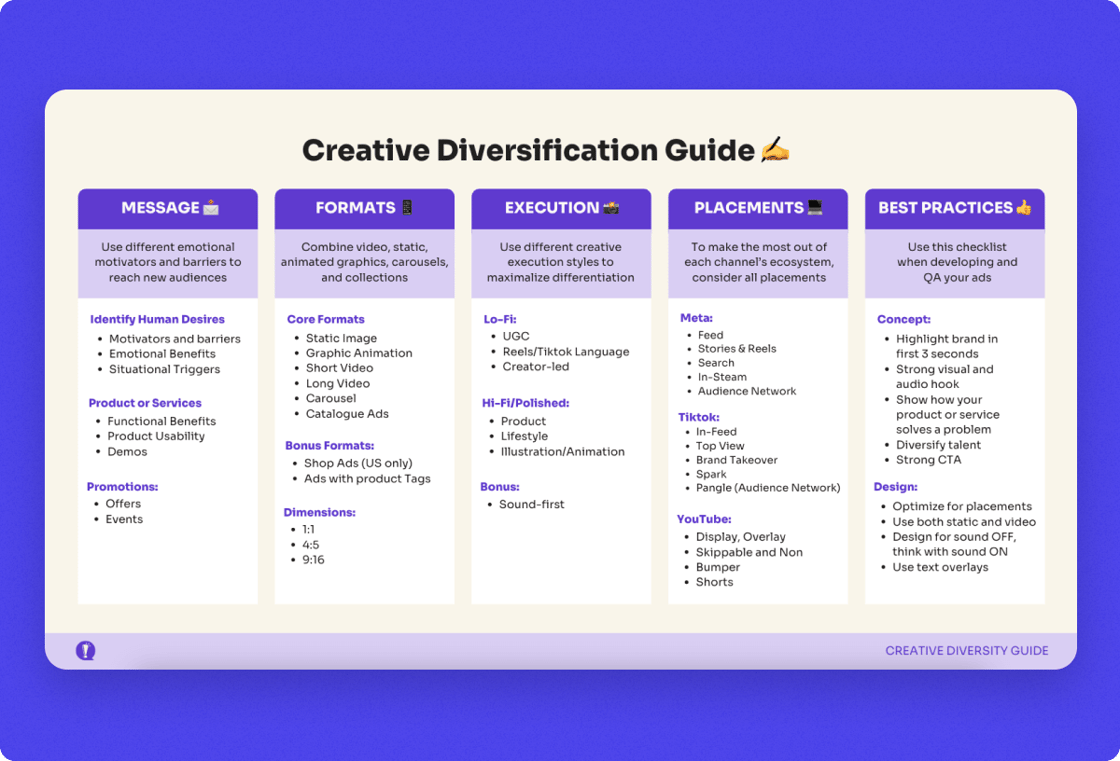Click the Tiktok heading under Placements
The height and width of the screenshot is (761, 1120).
pyautogui.click(x=699, y=417)
